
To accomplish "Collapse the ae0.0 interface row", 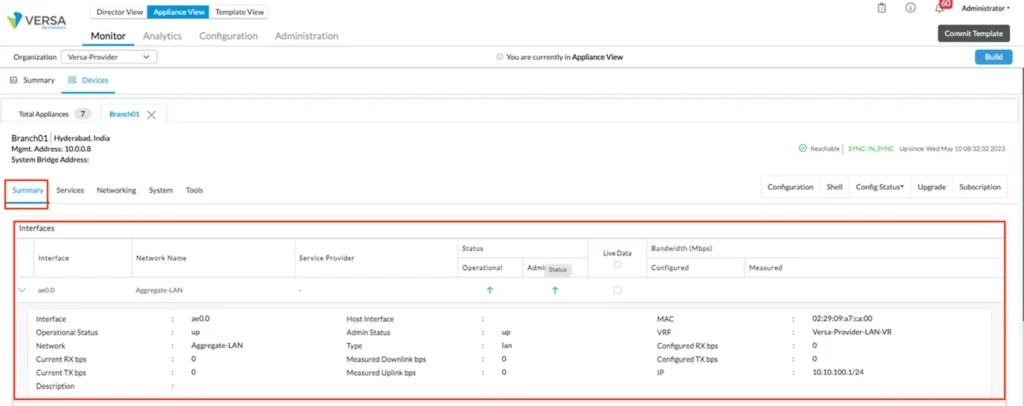I will [23, 290].
